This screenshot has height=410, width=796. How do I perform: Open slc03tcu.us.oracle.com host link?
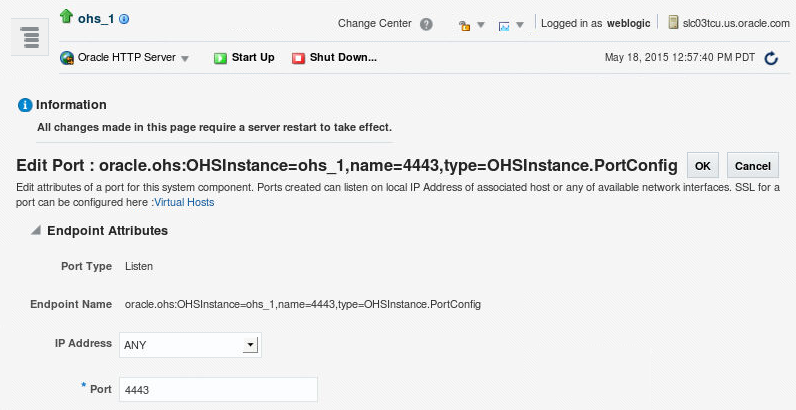[736, 23]
